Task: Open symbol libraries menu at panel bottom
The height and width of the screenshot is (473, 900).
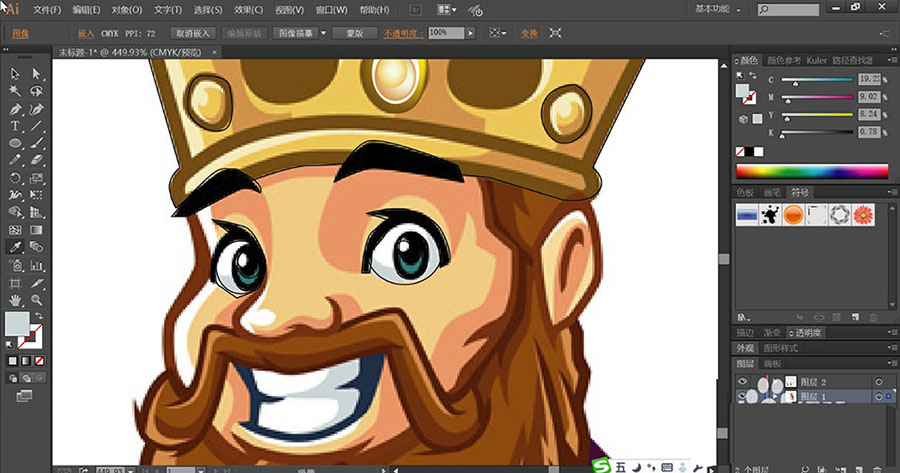Action: 744,317
